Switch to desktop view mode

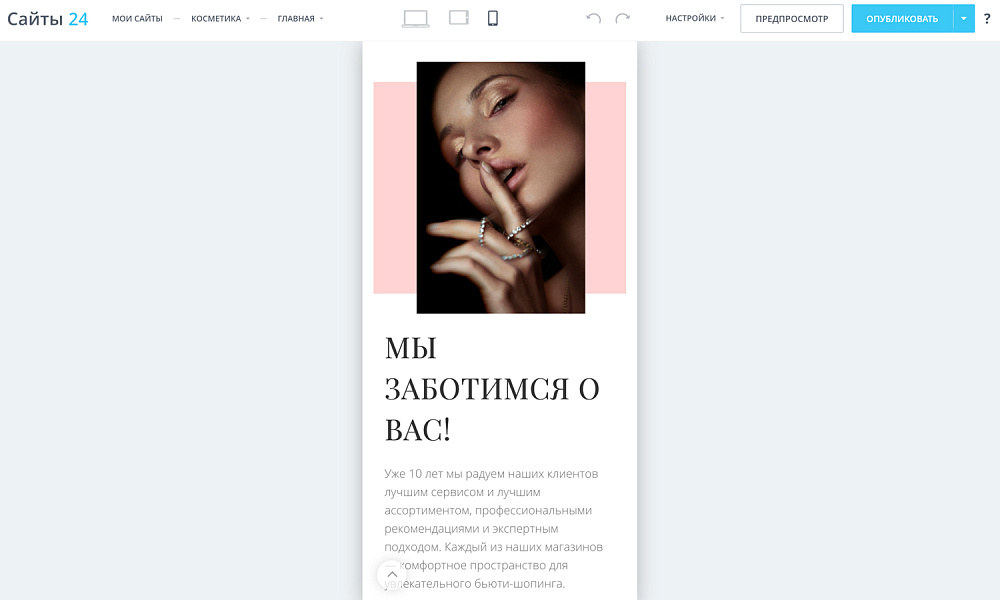coord(416,17)
